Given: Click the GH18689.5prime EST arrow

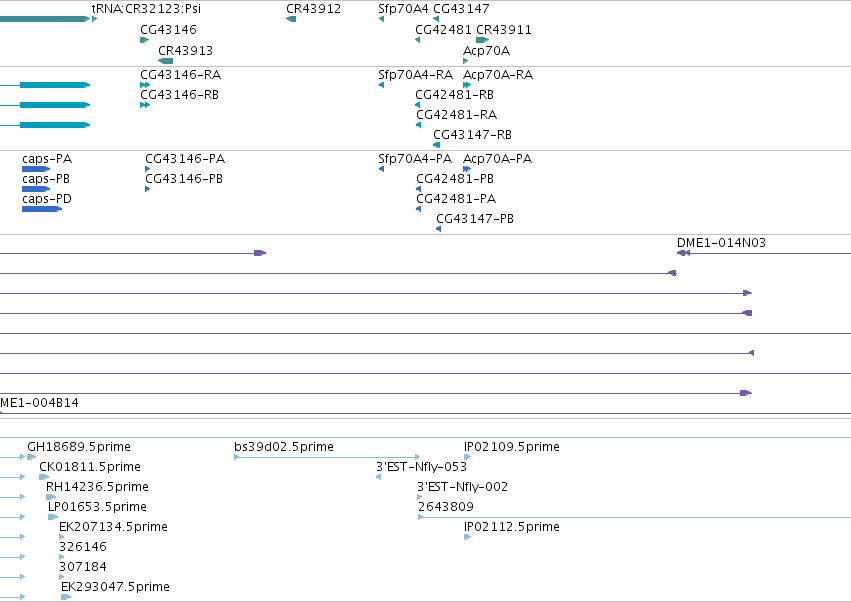Looking at the screenshot, I should pyautogui.click(x=31, y=457).
